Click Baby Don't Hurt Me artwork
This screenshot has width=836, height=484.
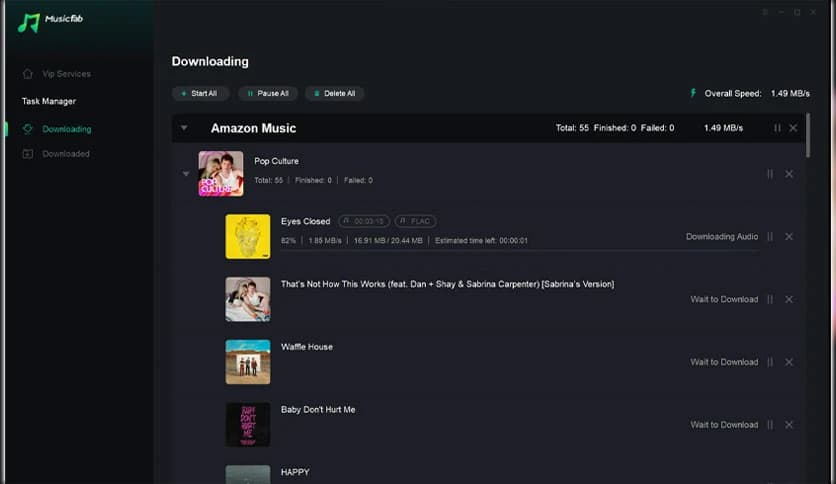pyautogui.click(x=247, y=425)
